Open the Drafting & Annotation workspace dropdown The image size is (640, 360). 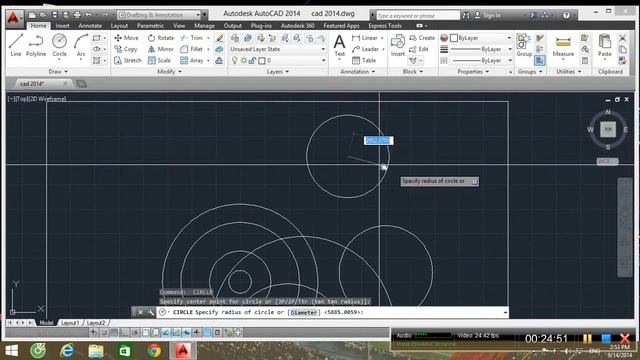(x=159, y=15)
